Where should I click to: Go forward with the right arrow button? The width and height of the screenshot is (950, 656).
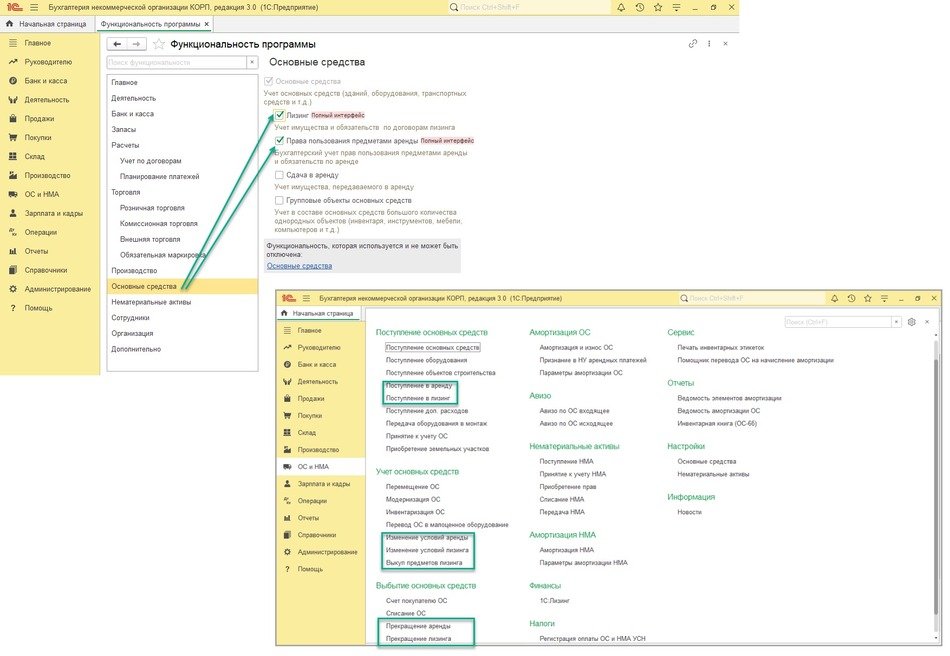(136, 44)
